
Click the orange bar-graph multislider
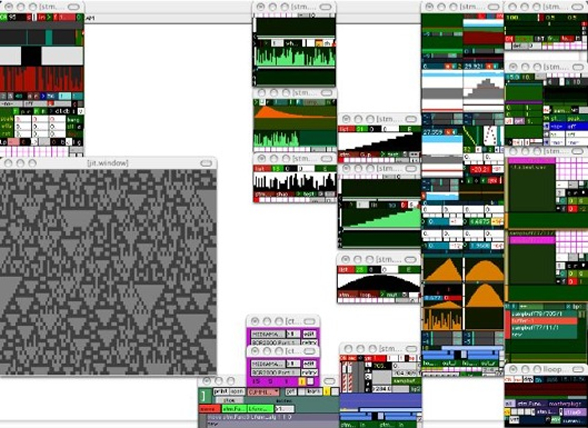point(442,320)
